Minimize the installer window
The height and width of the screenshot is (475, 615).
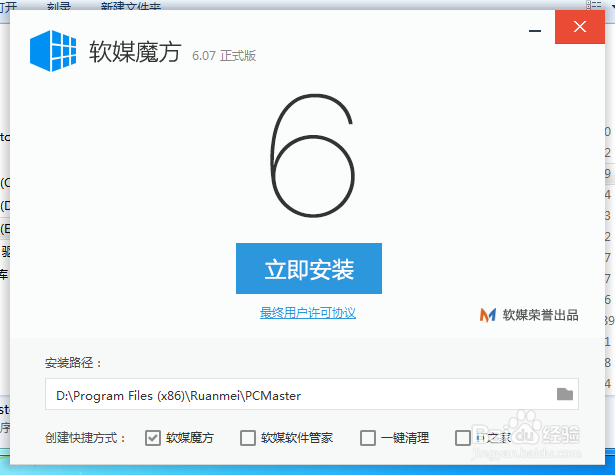(535, 31)
